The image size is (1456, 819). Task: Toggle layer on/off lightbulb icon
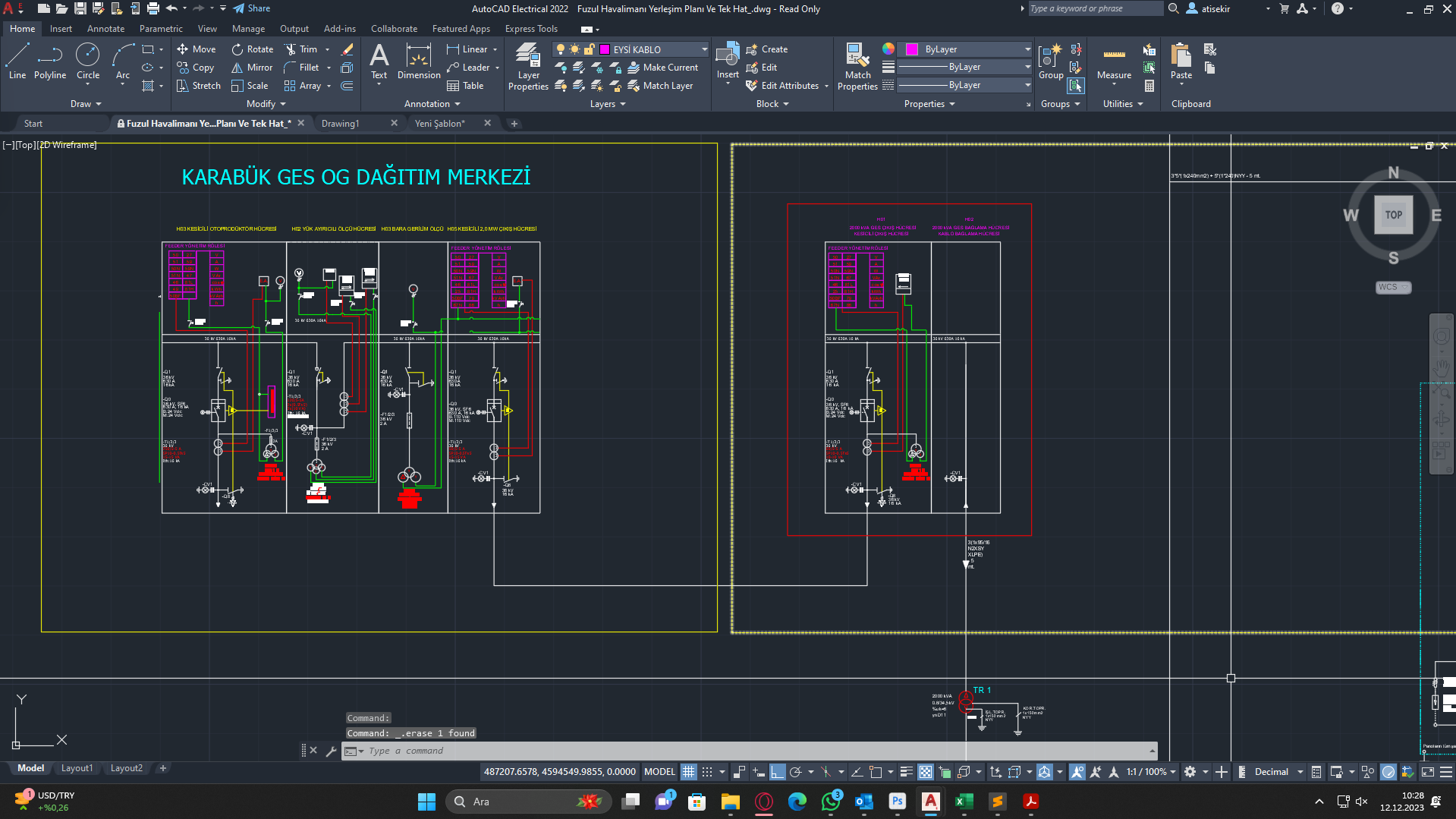[561, 49]
